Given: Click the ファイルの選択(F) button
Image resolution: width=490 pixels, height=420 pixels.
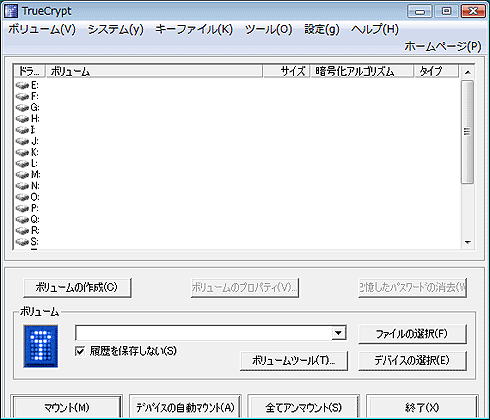Looking at the screenshot, I should click(412, 334).
